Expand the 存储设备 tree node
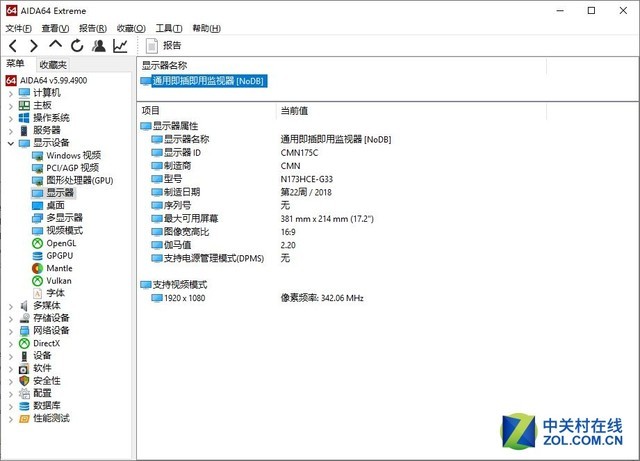 11,319
